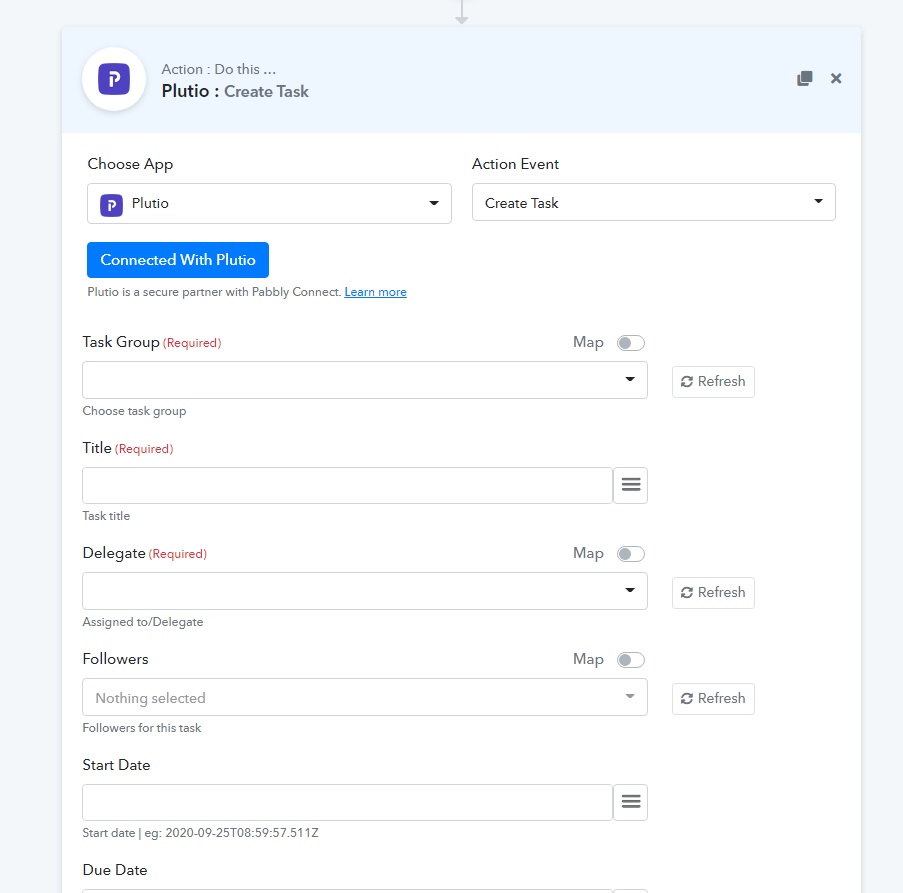Click the Plutio icon inside Choose App box

(x=111, y=205)
